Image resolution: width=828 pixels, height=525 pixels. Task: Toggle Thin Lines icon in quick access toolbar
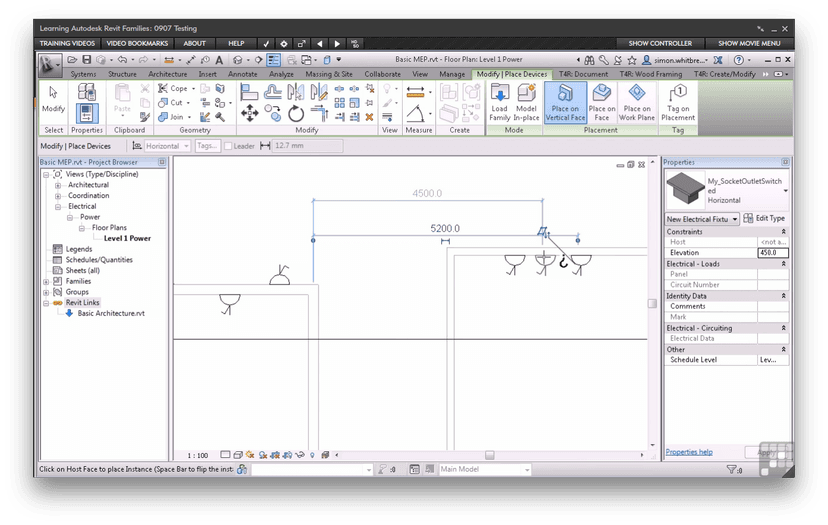tap(273, 60)
